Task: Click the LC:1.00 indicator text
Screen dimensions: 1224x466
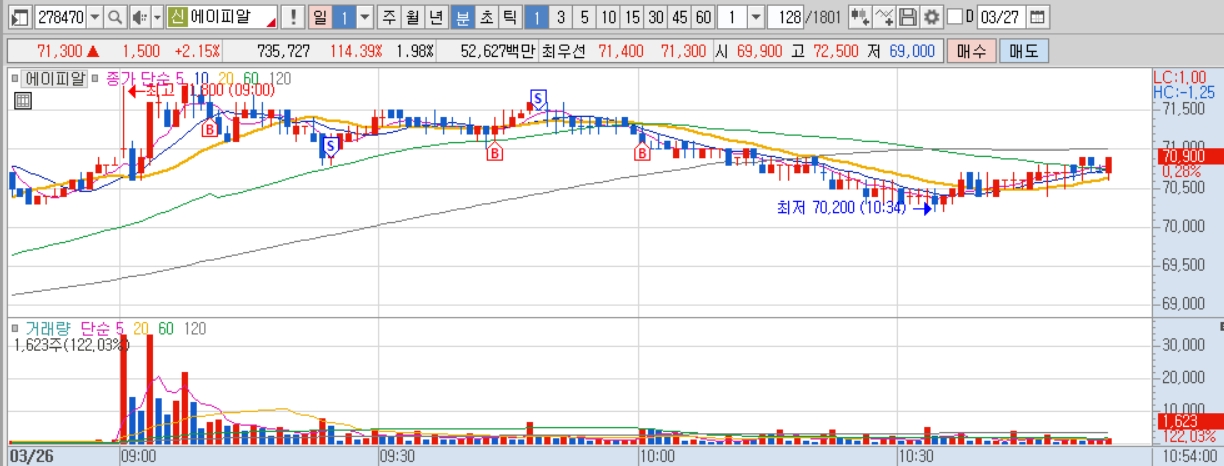Action: [x=1180, y=77]
